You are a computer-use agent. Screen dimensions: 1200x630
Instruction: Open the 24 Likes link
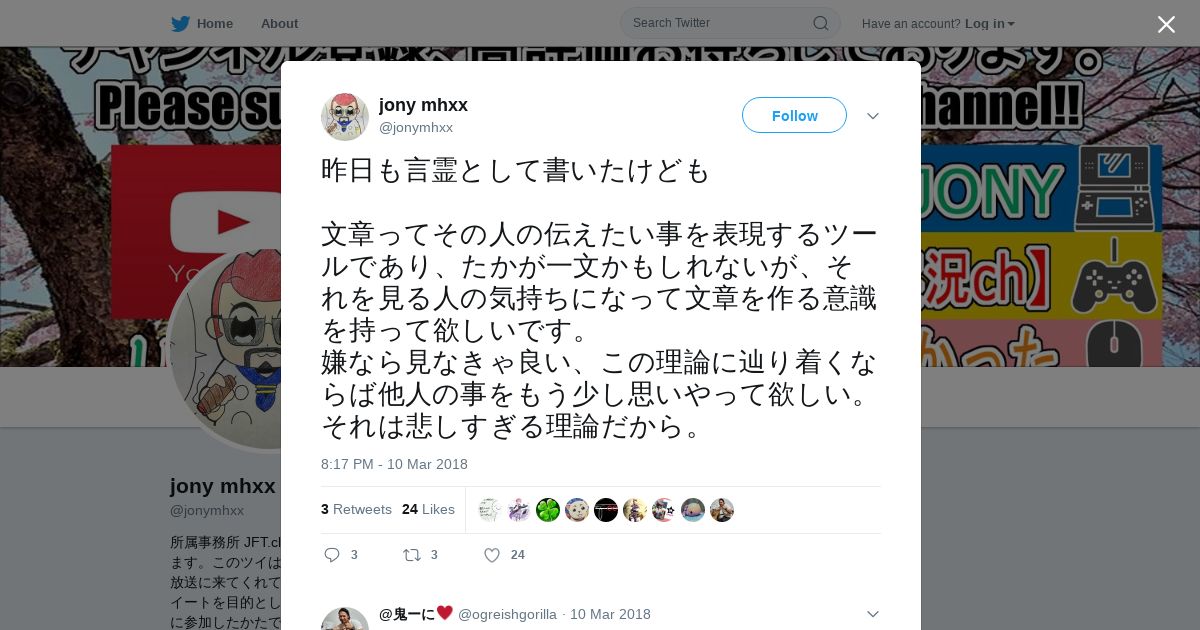point(428,509)
